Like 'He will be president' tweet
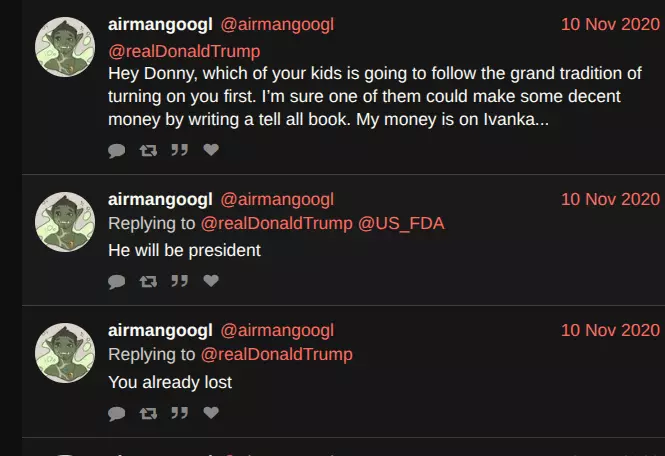Viewport: 665px width, 456px height. coord(211,280)
